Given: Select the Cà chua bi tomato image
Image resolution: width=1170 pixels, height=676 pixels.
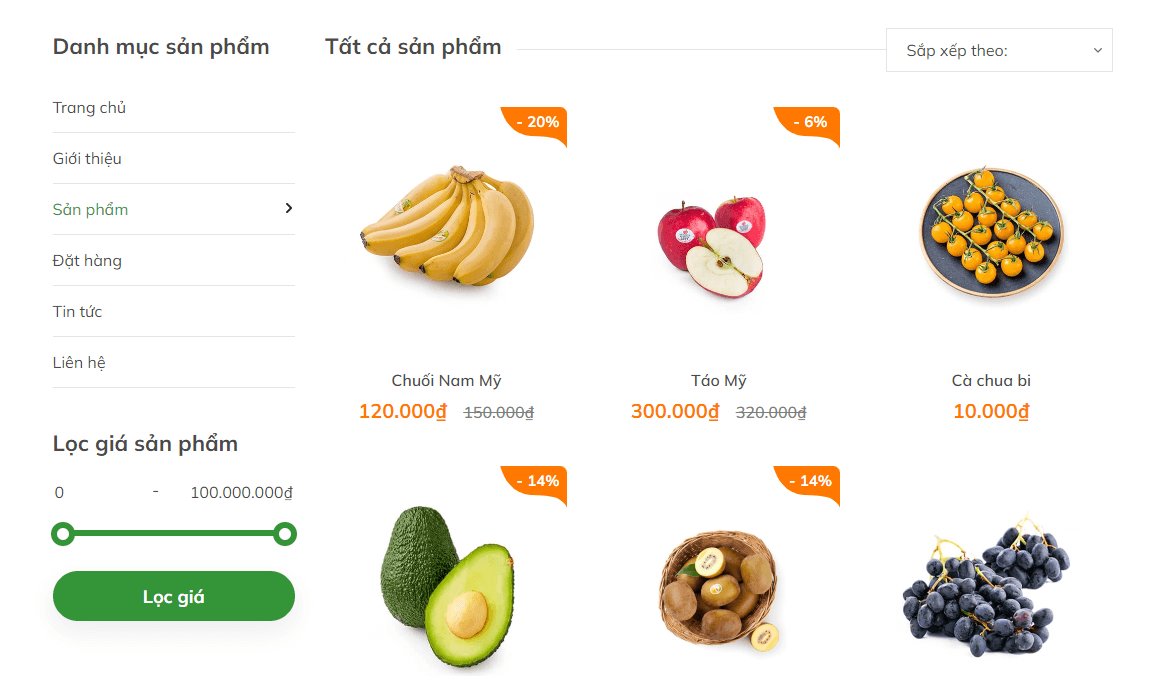Looking at the screenshot, I should coord(991,234).
